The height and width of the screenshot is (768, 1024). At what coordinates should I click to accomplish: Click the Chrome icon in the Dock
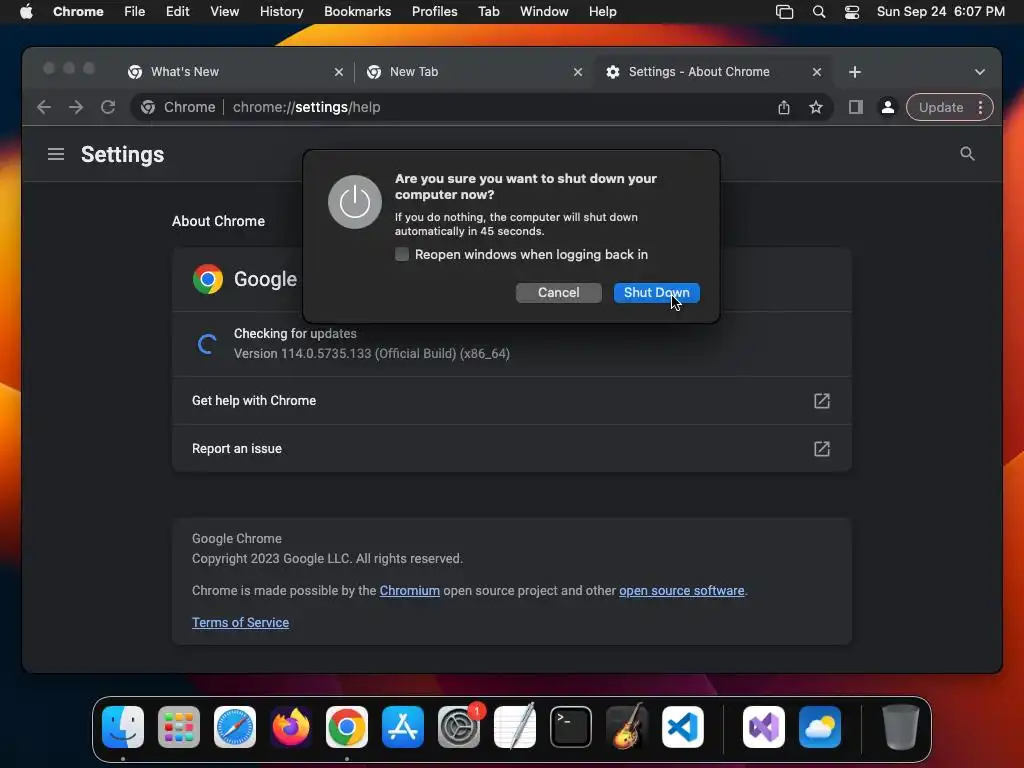click(347, 727)
